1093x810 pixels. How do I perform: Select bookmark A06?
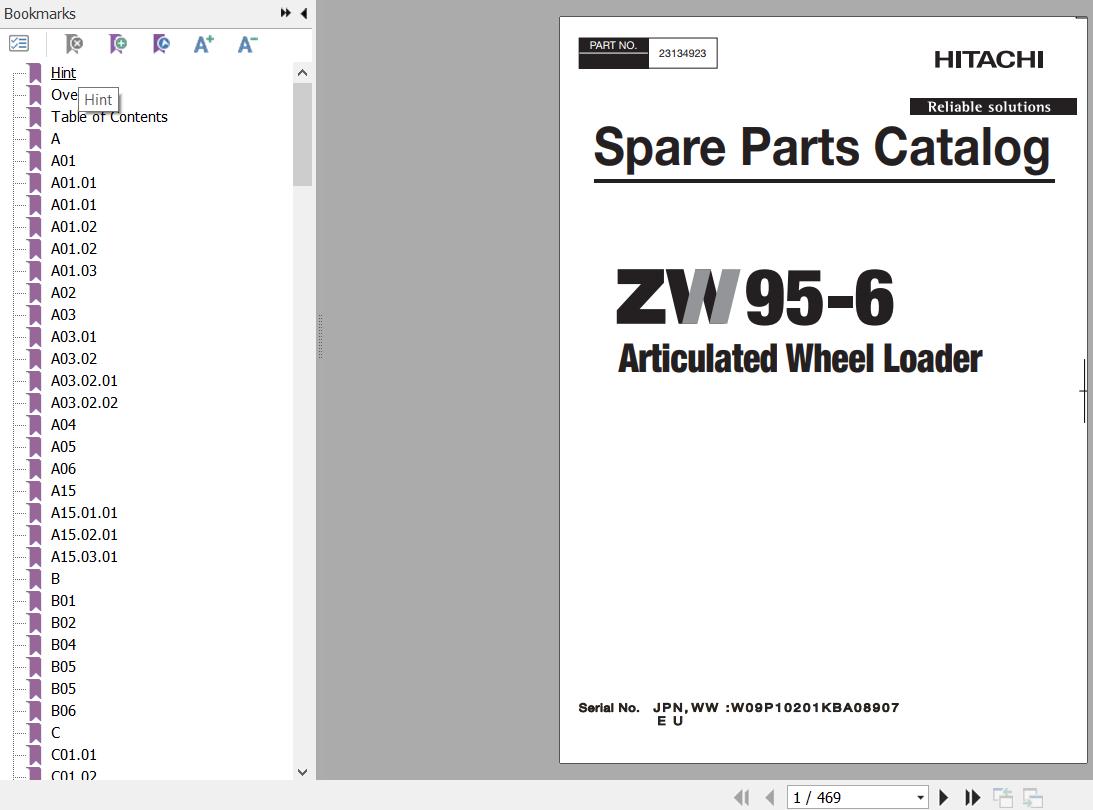[63, 468]
